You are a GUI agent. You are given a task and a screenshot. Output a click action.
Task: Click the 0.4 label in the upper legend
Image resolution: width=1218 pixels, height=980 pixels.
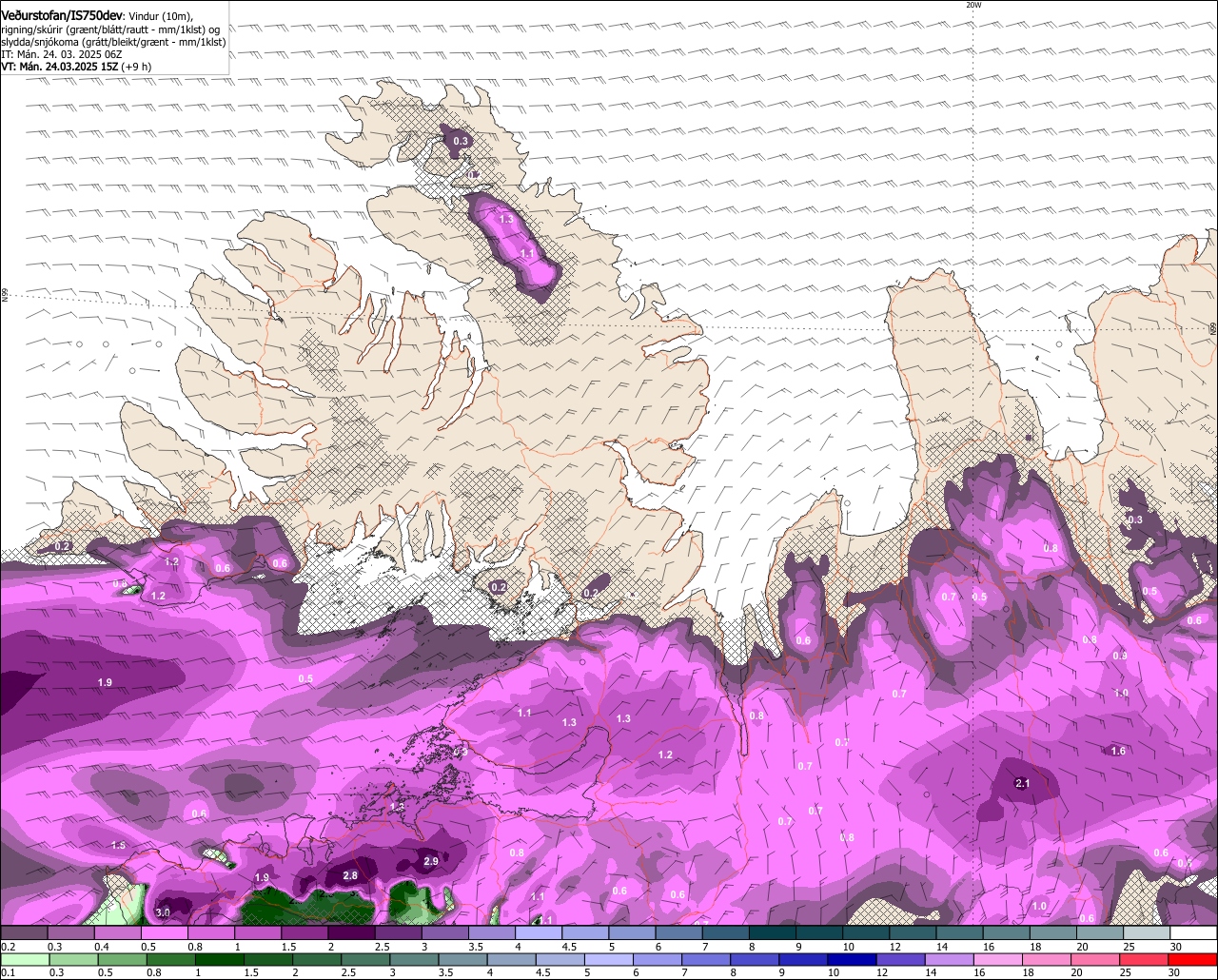pos(102,947)
